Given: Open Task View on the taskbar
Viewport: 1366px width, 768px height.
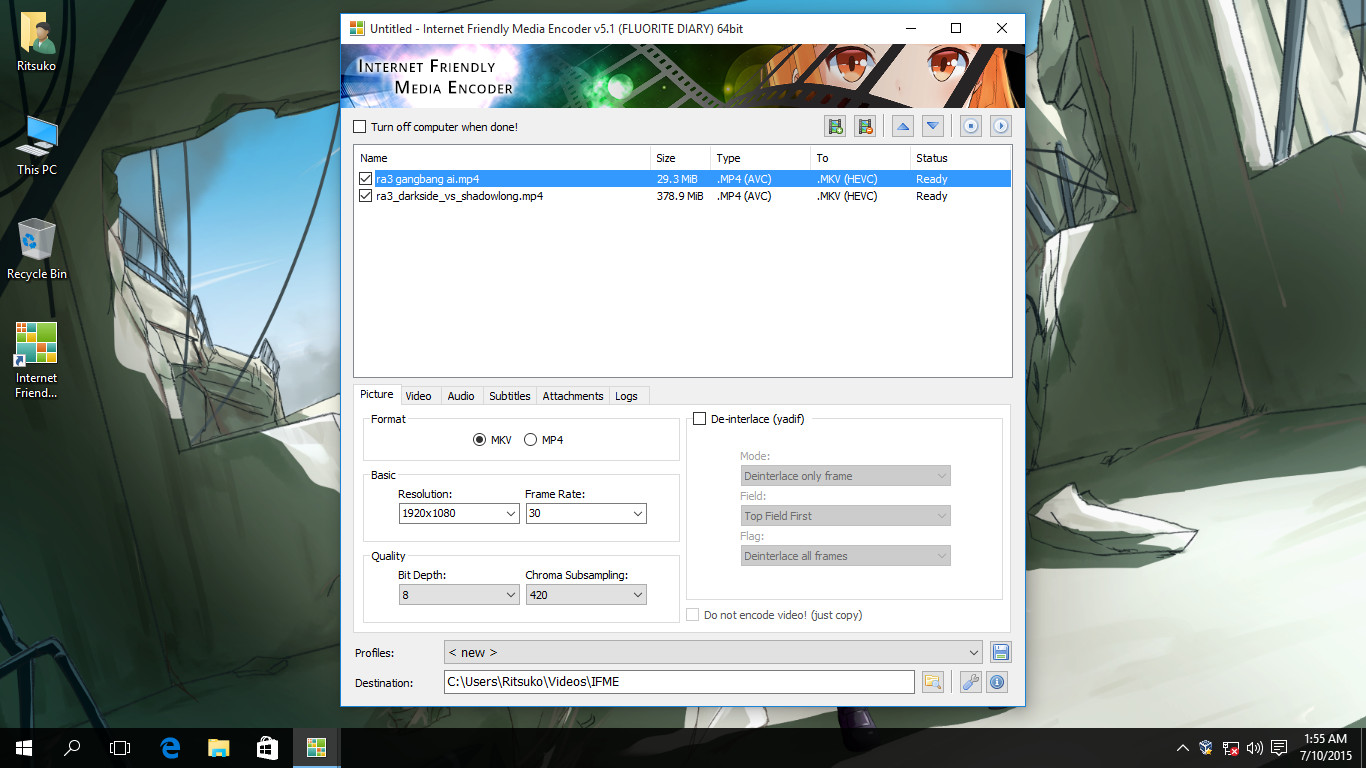Looking at the screenshot, I should point(120,747).
